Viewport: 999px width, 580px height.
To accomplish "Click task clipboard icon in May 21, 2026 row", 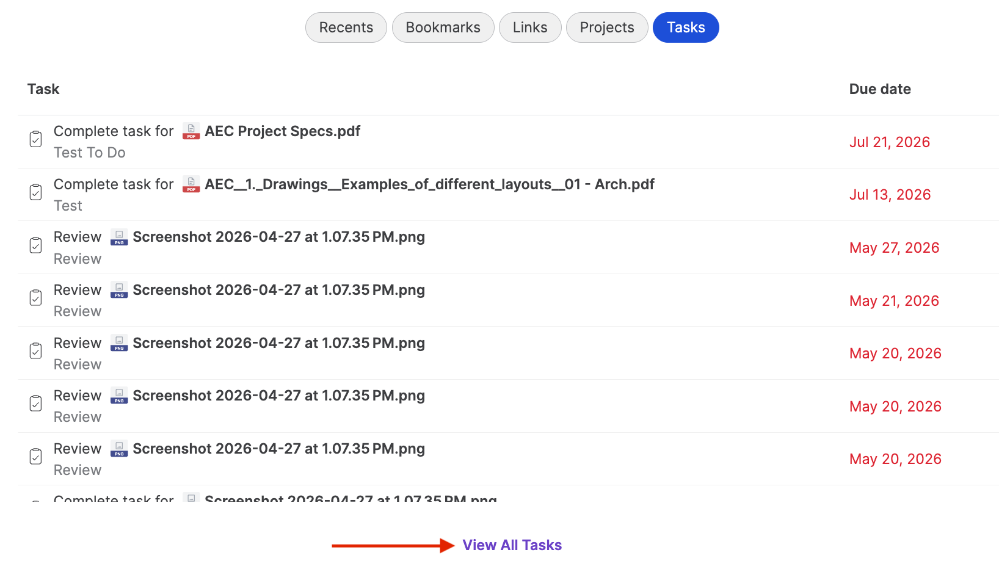I will coord(36,298).
